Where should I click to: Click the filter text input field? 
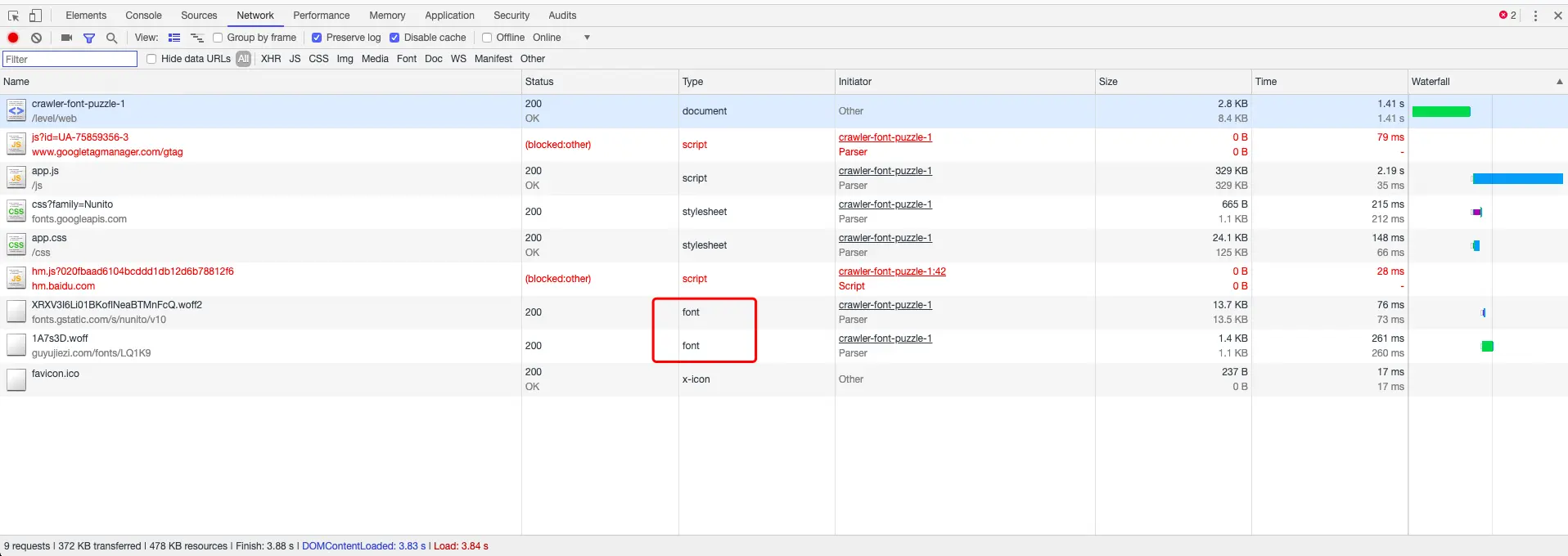(70, 59)
